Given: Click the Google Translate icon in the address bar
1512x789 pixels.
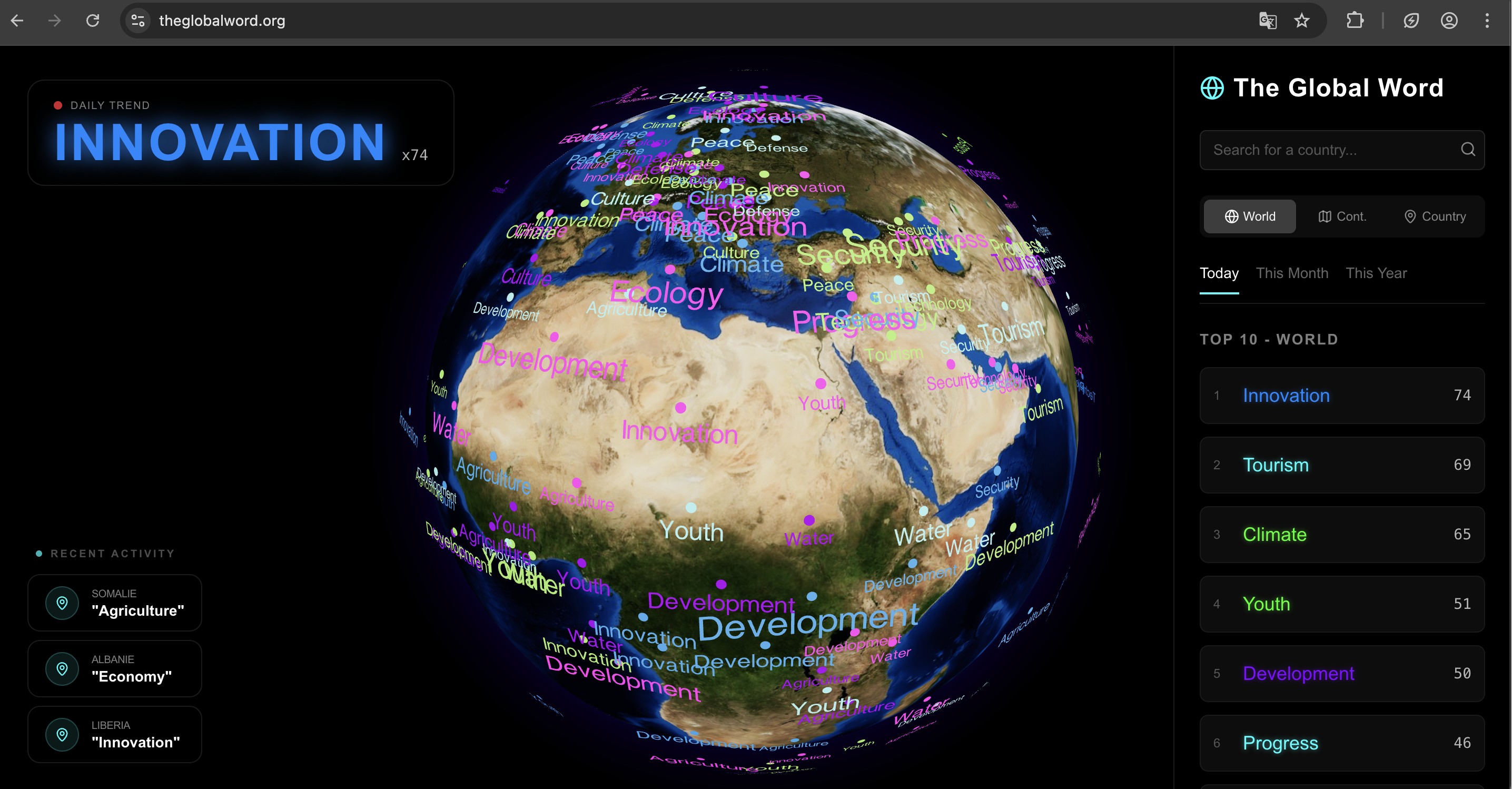Looking at the screenshot, I should [x=1268, y=21].
